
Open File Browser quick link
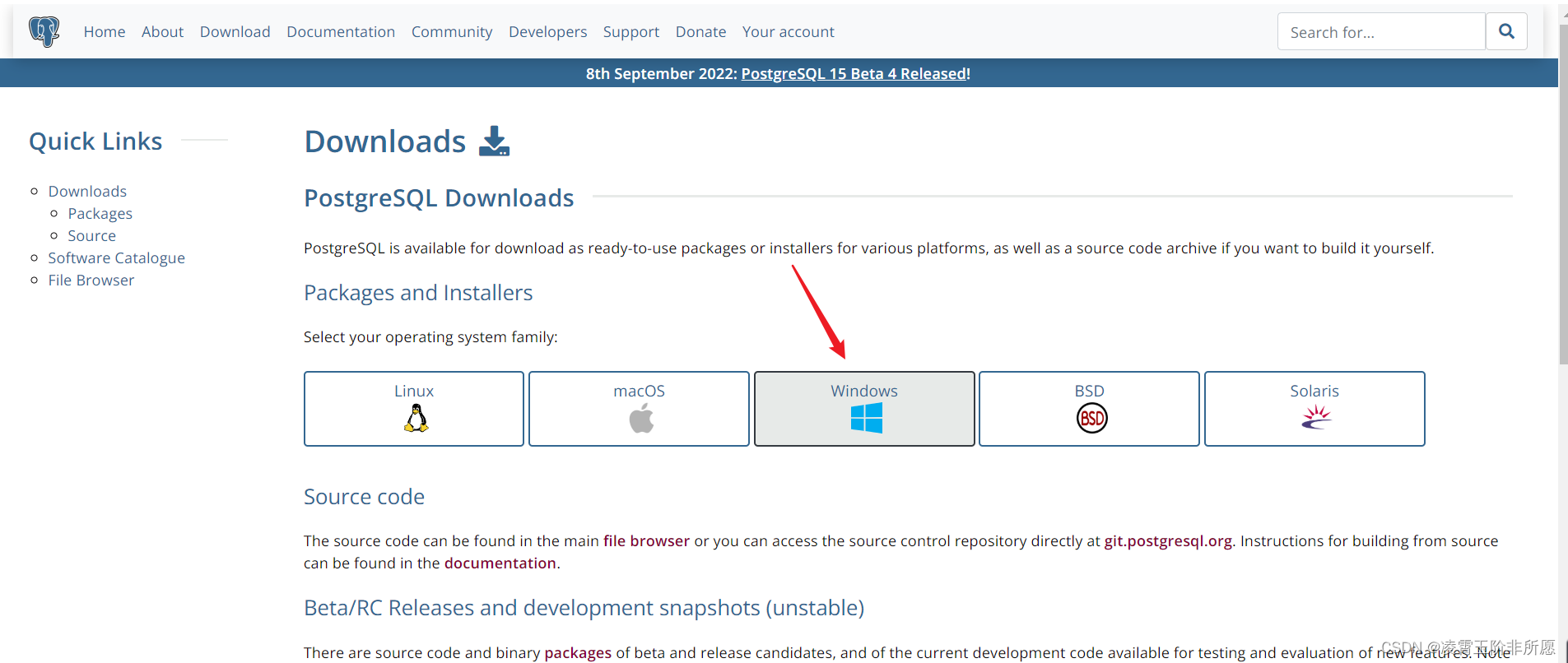91,280
